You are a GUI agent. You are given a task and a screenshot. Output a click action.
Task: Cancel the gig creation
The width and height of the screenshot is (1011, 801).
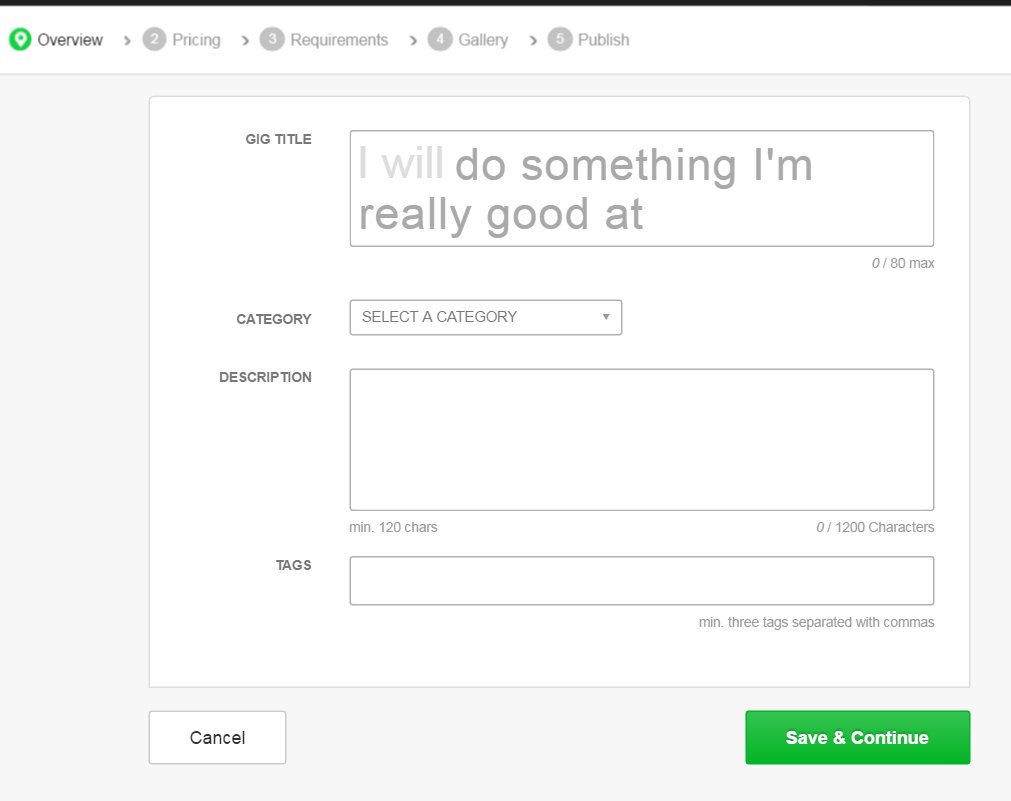[x=217, y=737]
